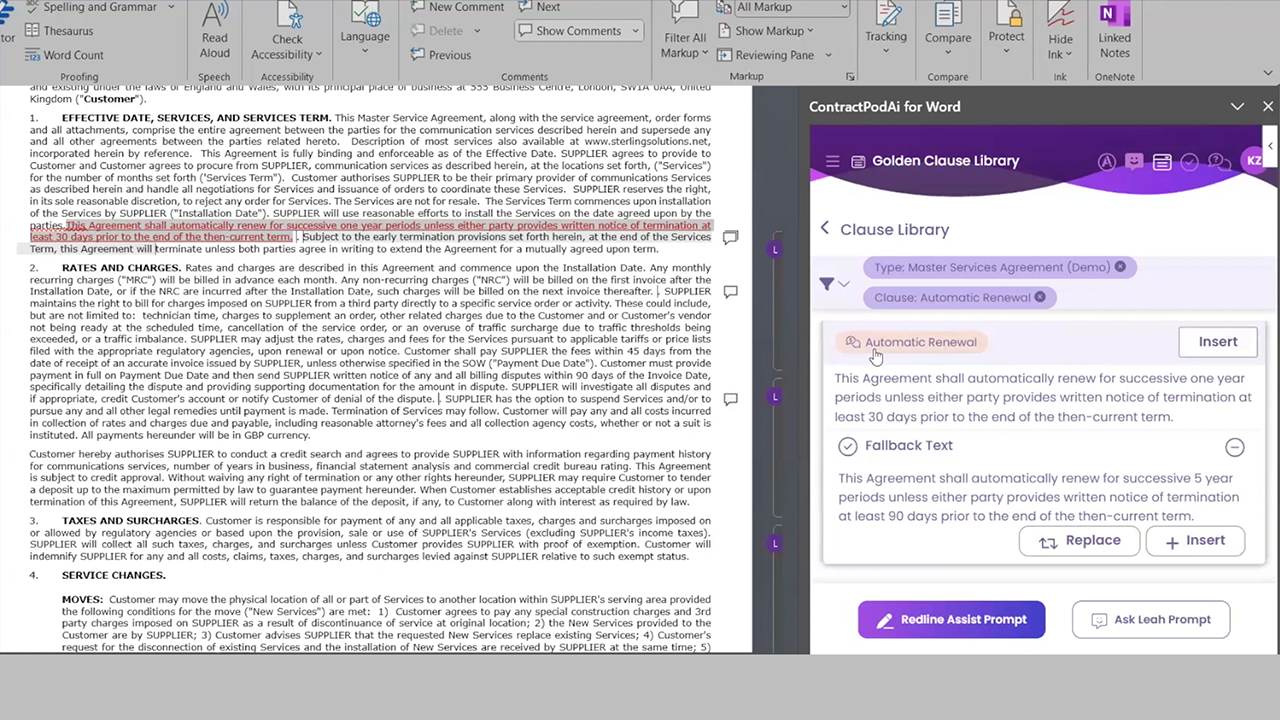Remove the Master Services Agreement type filter
This screenshot has height=720, width=1280.
click(x=1120, y=267)
